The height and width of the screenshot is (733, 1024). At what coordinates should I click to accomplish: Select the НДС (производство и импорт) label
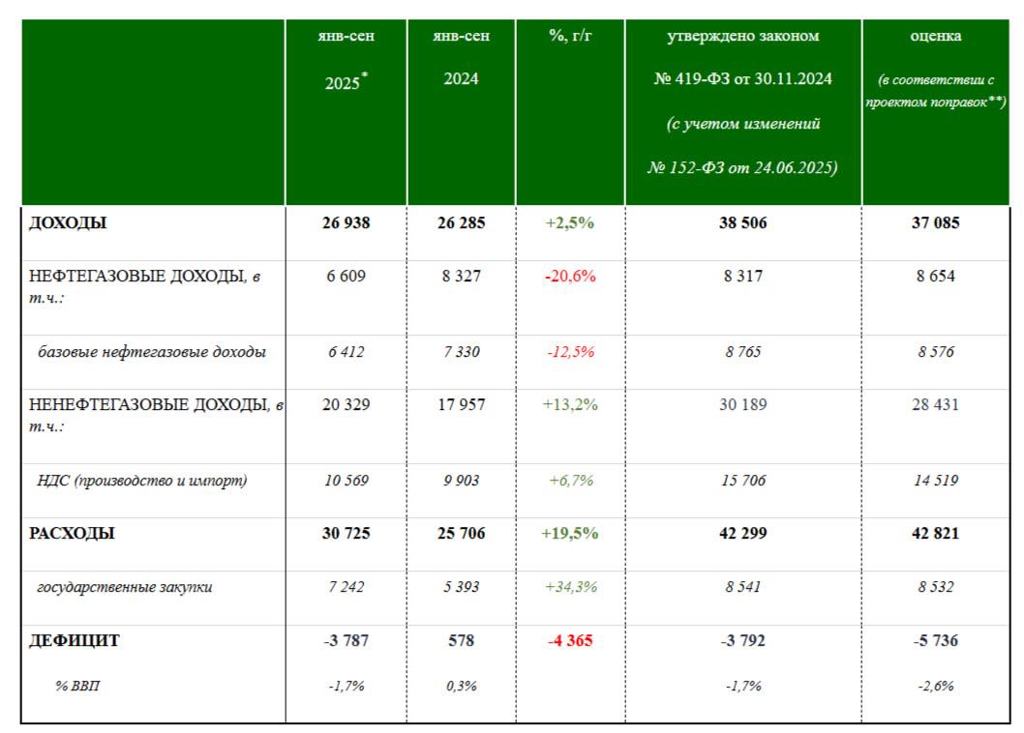(x=142, y=481)
